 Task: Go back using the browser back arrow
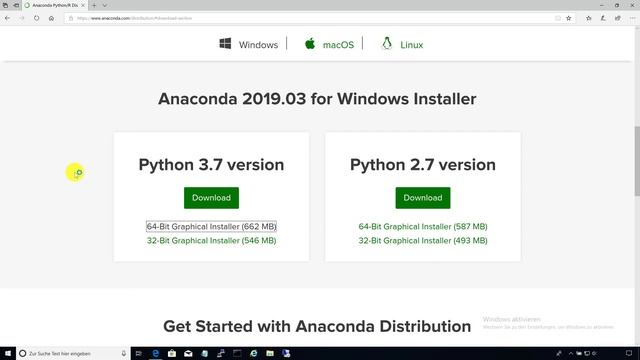pos(7,18)
